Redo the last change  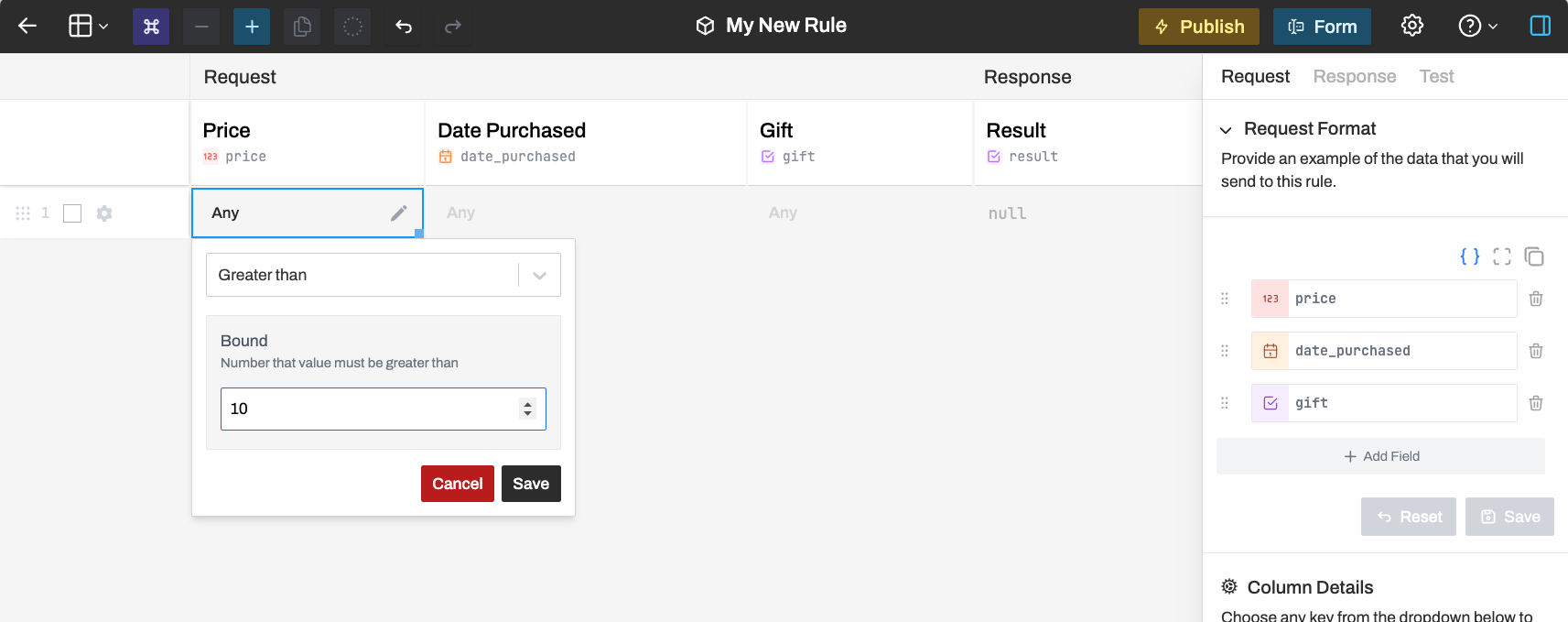click(x=453, y=27)
